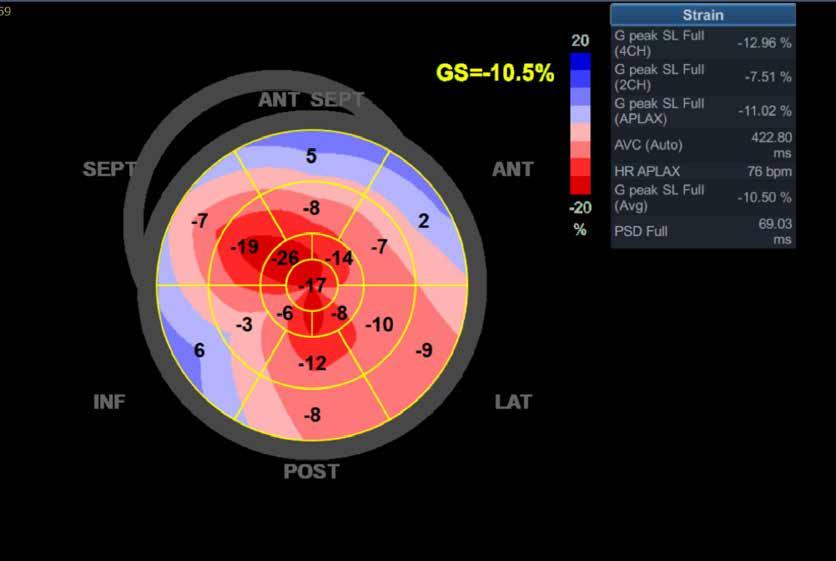Click the INF wall label
Viewport: 836px width, 561px height.
tap(109, 402)
